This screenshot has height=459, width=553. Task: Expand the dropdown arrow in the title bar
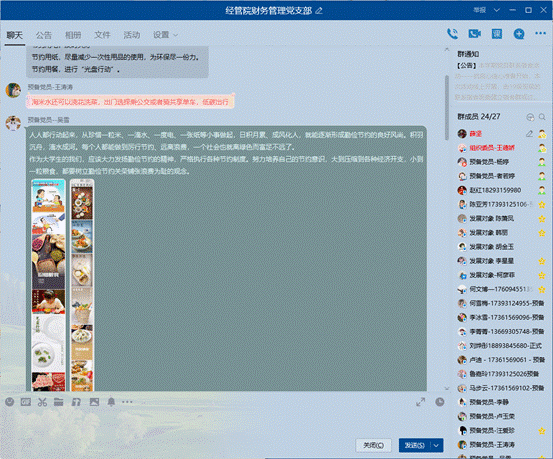tap(497, 10)
